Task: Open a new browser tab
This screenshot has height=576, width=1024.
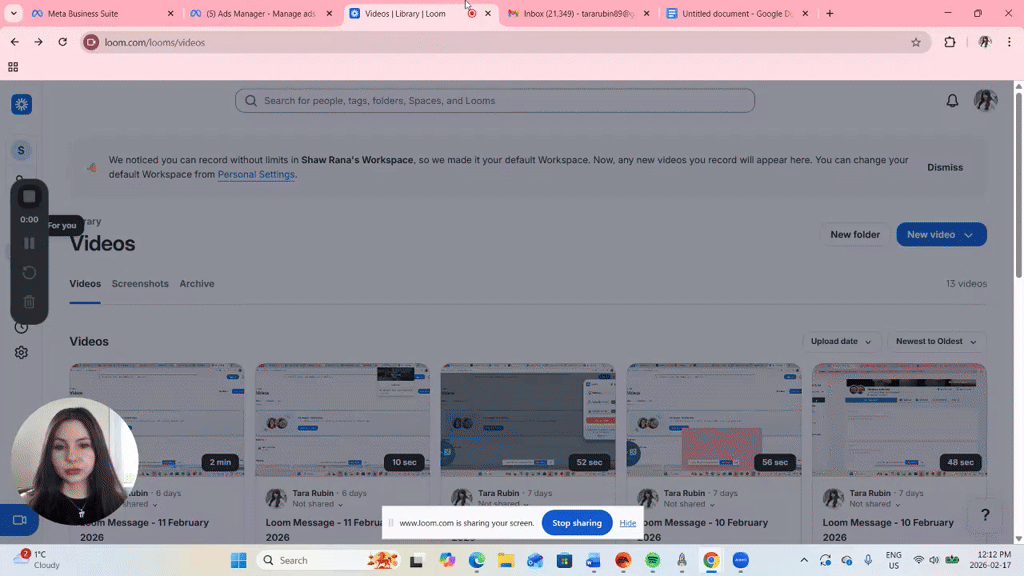Action: (x=829, y=13)
